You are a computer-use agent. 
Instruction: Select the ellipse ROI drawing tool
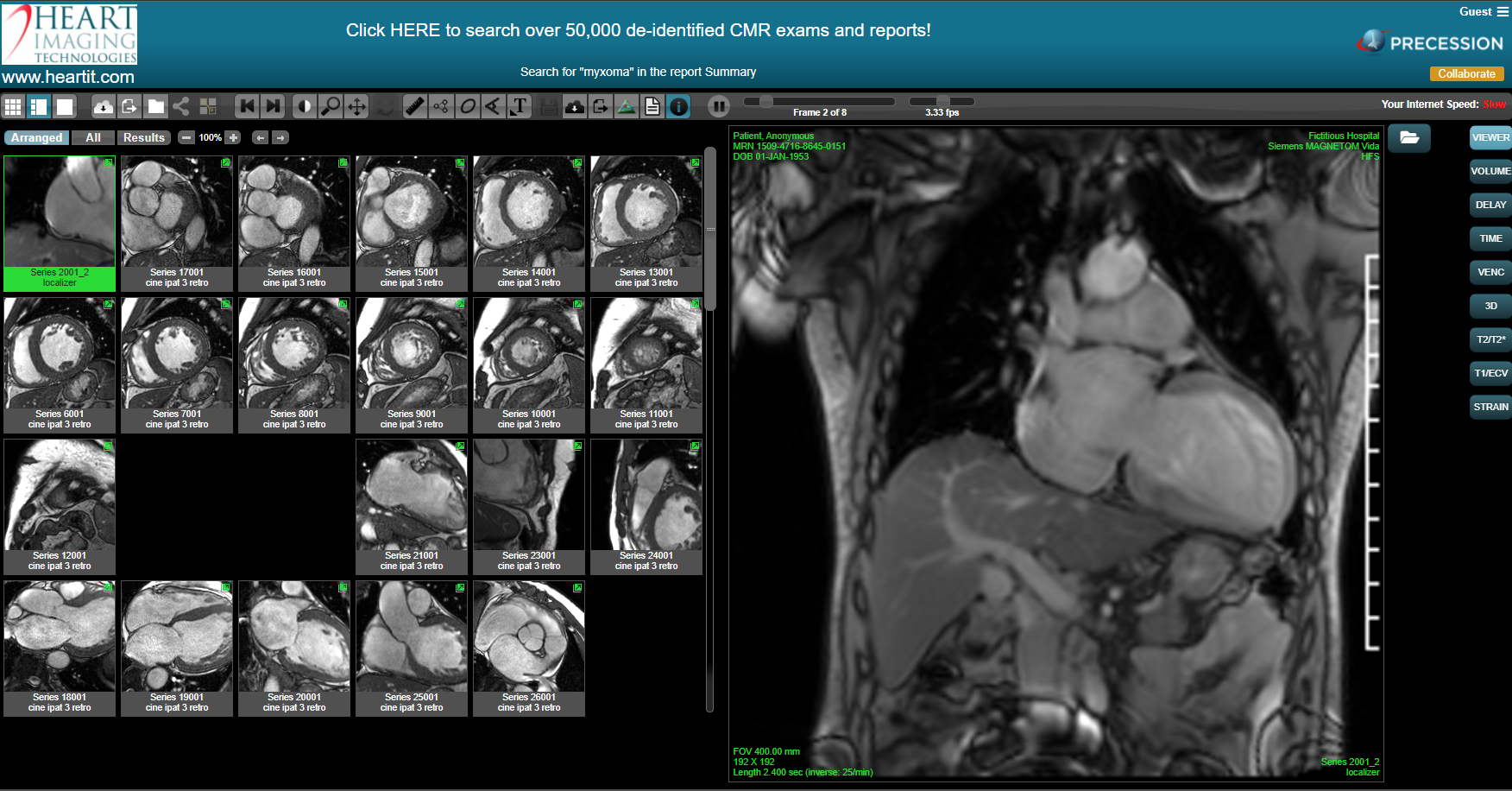tap(467, 106)
